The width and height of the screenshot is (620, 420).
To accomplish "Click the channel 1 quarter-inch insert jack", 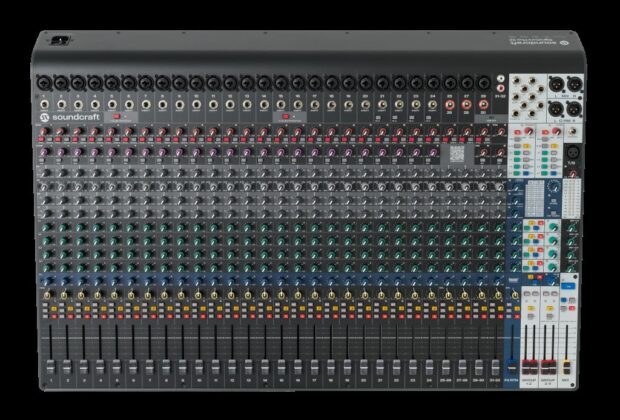I will click(x=44, y=105).
